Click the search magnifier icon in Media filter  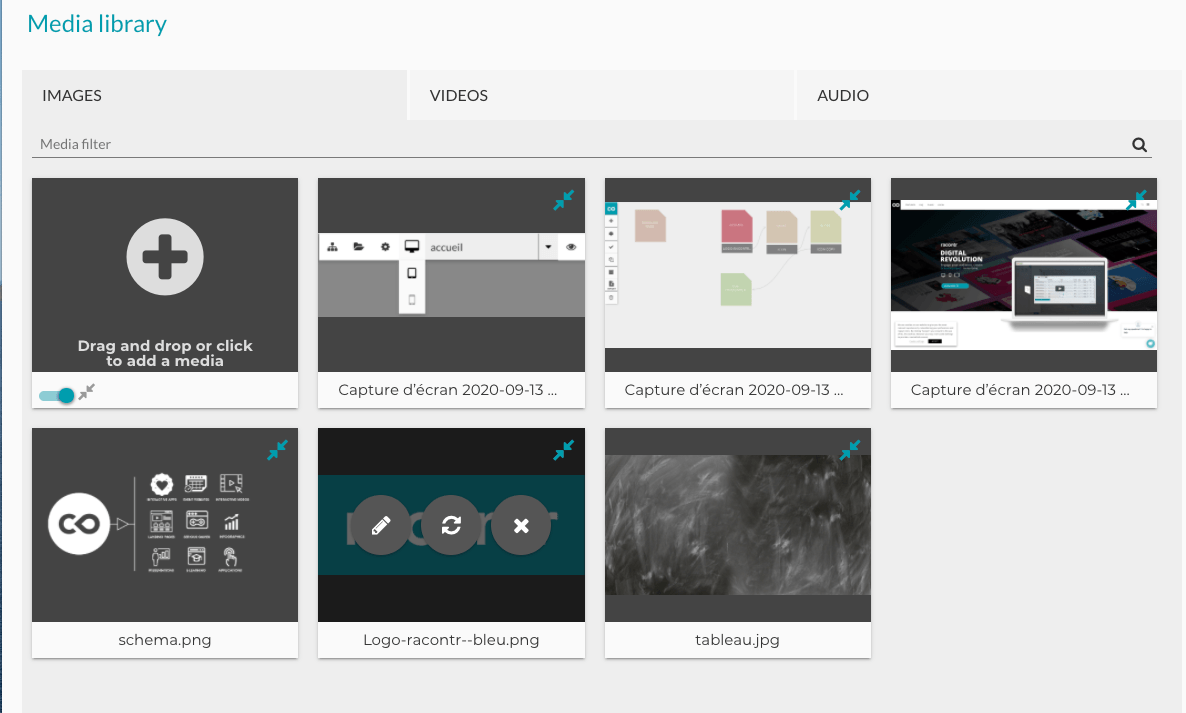coord(1139,145)
